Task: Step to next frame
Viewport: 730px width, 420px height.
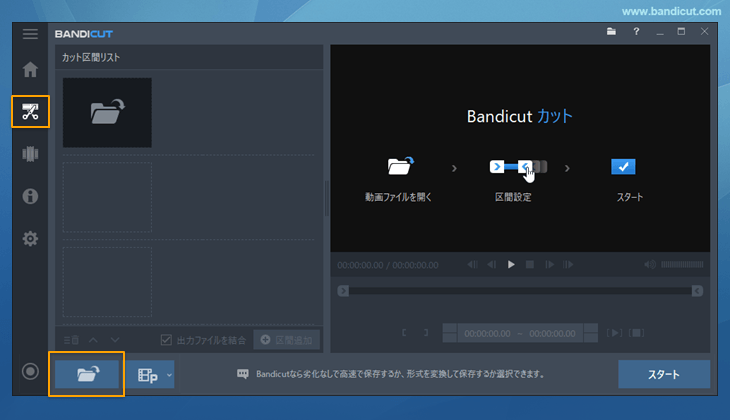Action: tap(549, 264)
